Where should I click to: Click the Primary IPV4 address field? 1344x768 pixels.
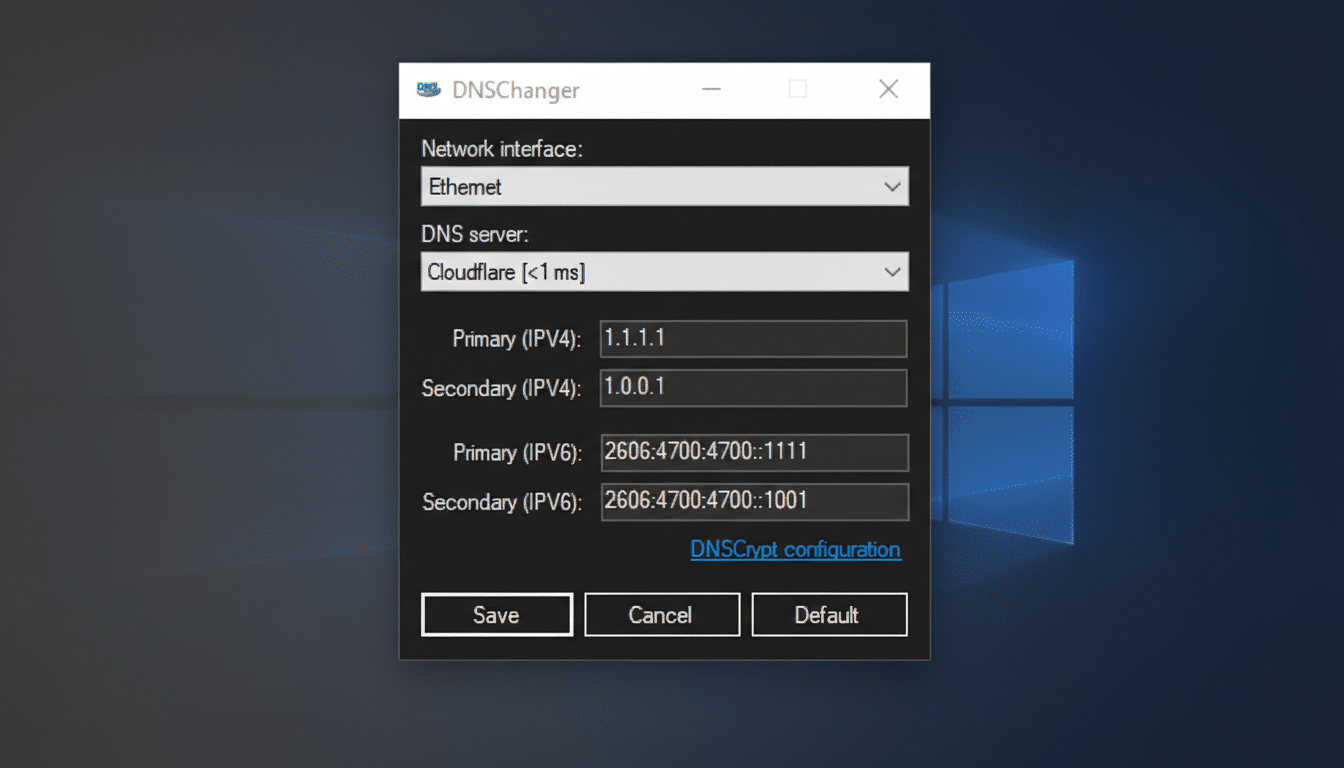753,338
